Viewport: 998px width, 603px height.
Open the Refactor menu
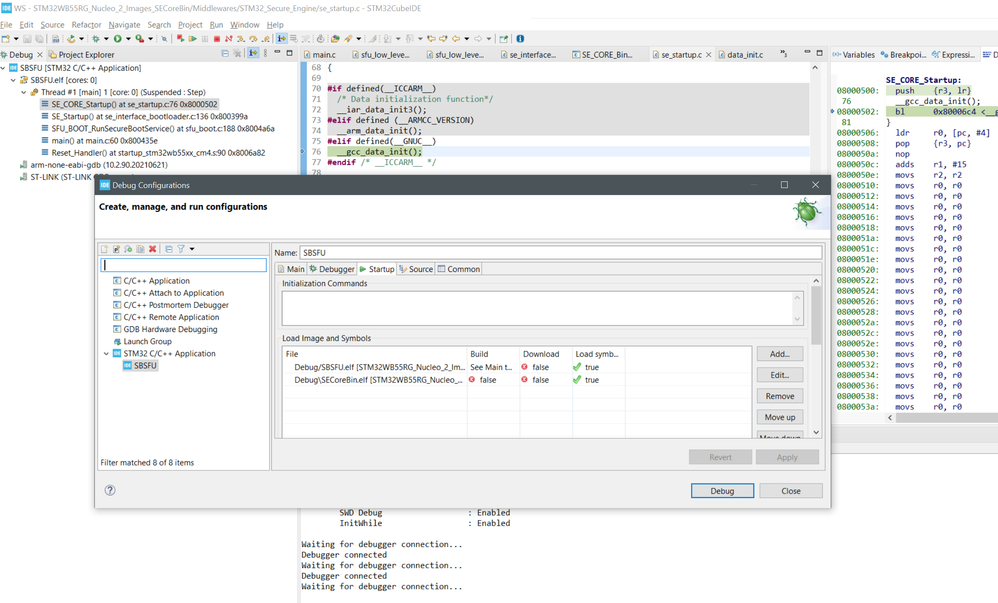click(x=87, y=25)
